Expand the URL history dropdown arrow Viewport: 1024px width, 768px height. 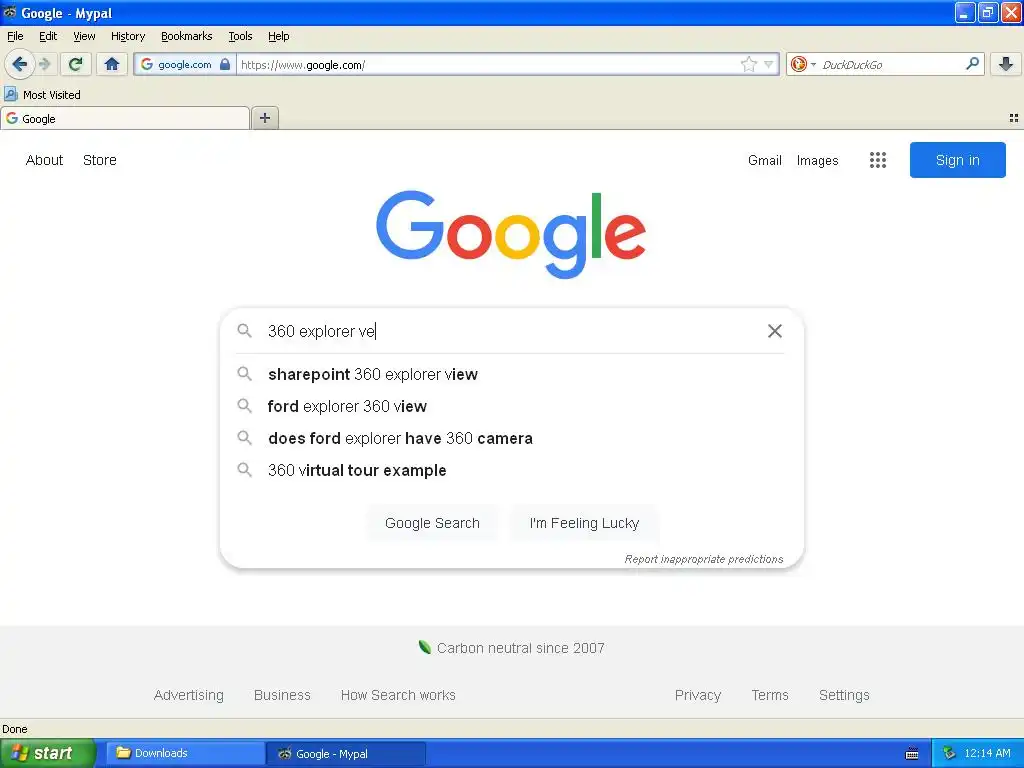769,64
